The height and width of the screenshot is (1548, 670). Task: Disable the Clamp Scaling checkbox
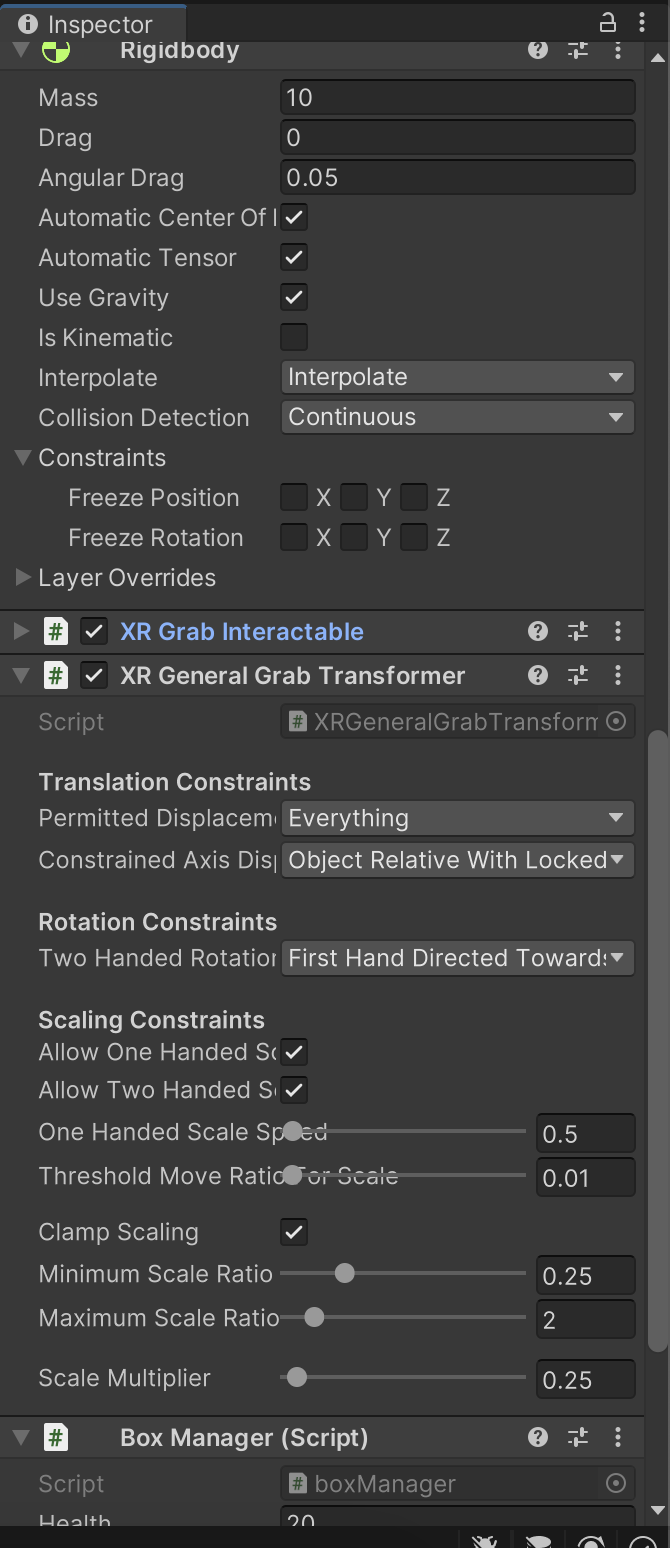point(294,1231)
